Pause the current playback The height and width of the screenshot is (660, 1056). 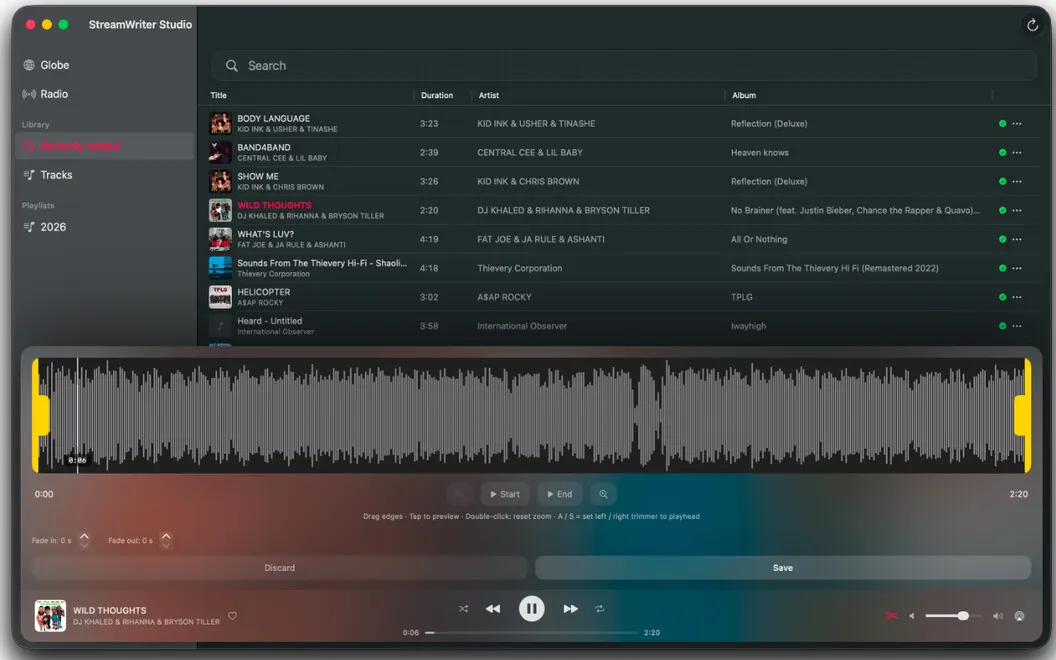point(531,609)
